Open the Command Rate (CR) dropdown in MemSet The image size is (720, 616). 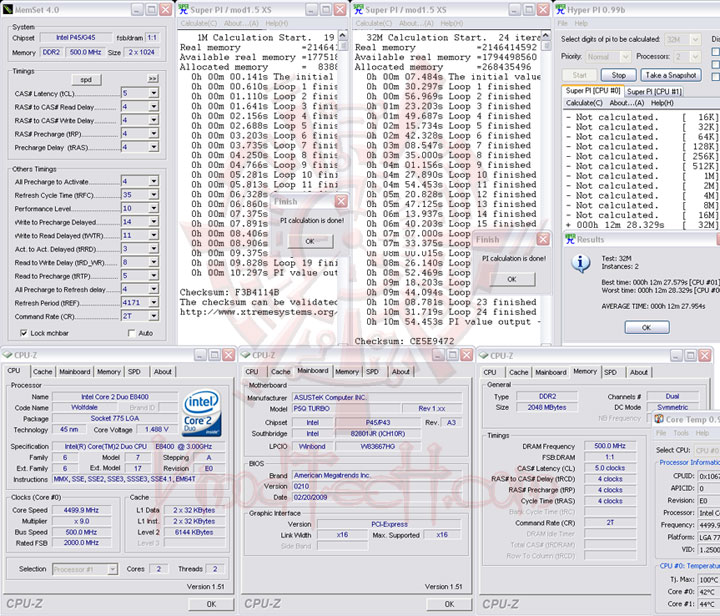[x=153, y=316]
